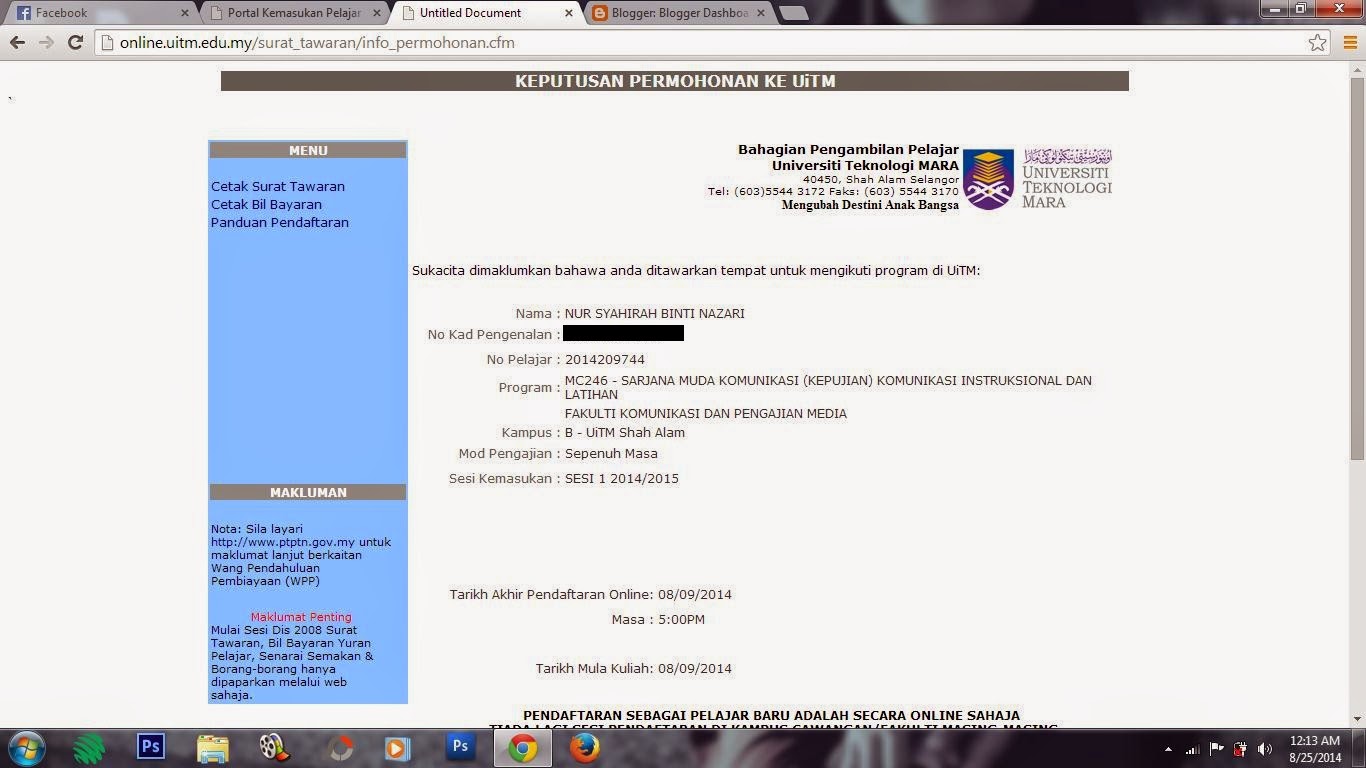
Task: Click MC246 program text
Action: (x=828, y=387)
